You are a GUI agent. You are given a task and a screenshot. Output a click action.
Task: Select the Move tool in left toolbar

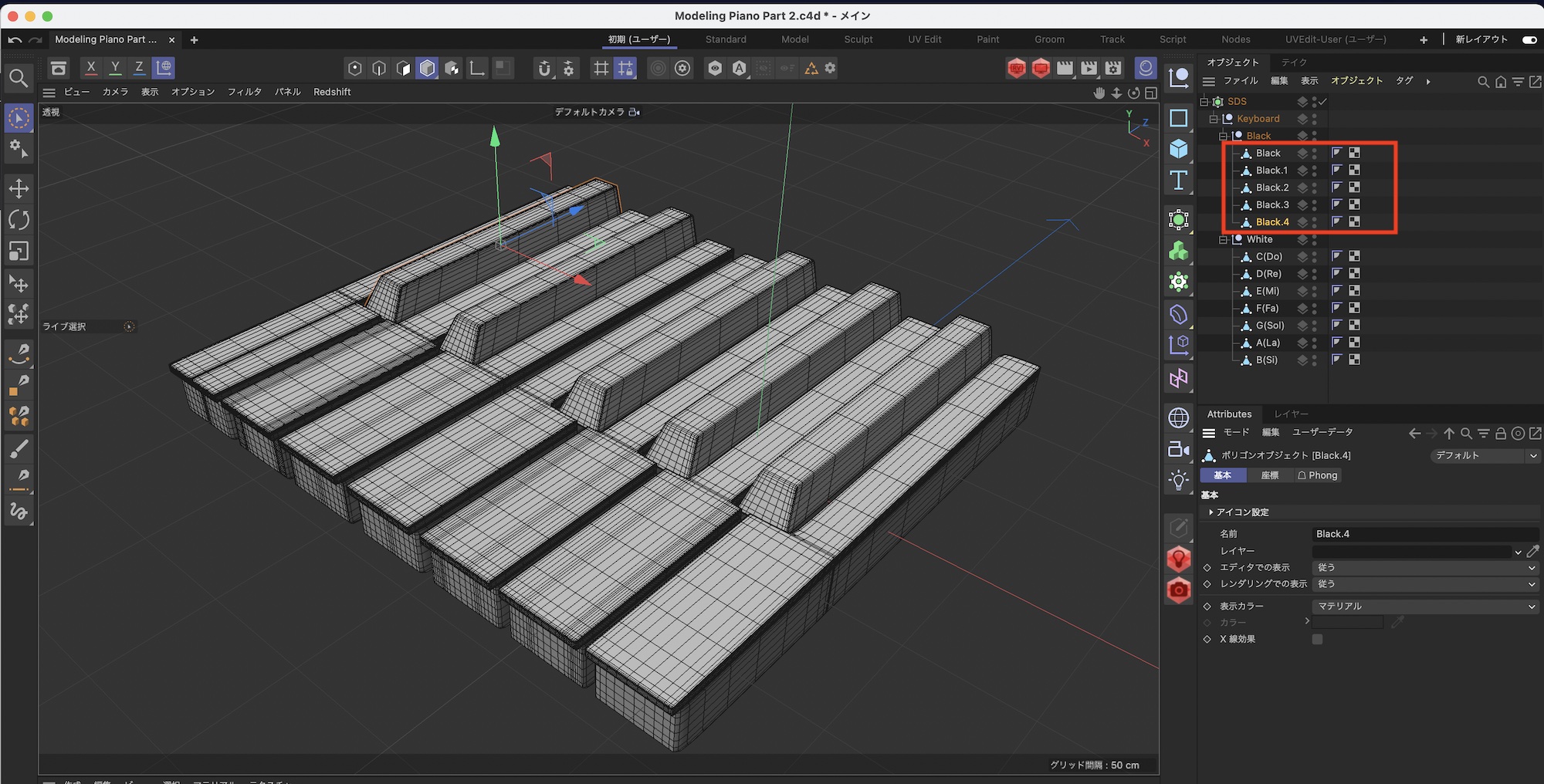[19, 188]
